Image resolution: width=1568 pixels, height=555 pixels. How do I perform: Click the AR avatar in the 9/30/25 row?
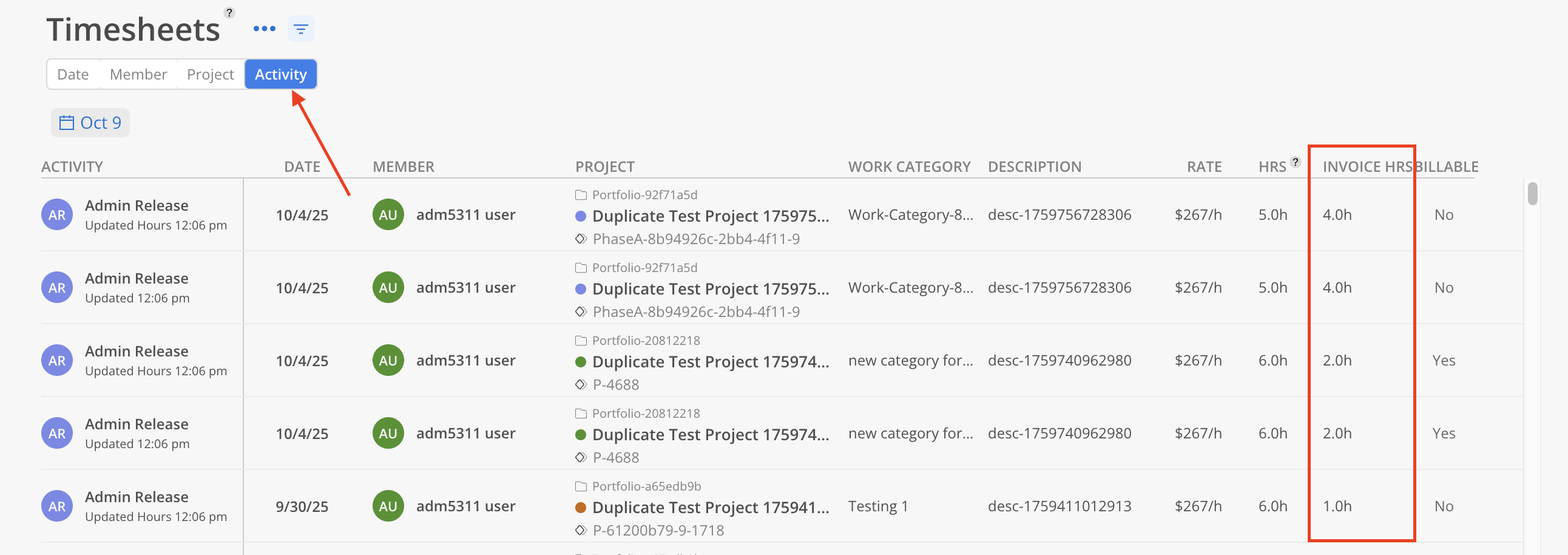click(57, 506)
